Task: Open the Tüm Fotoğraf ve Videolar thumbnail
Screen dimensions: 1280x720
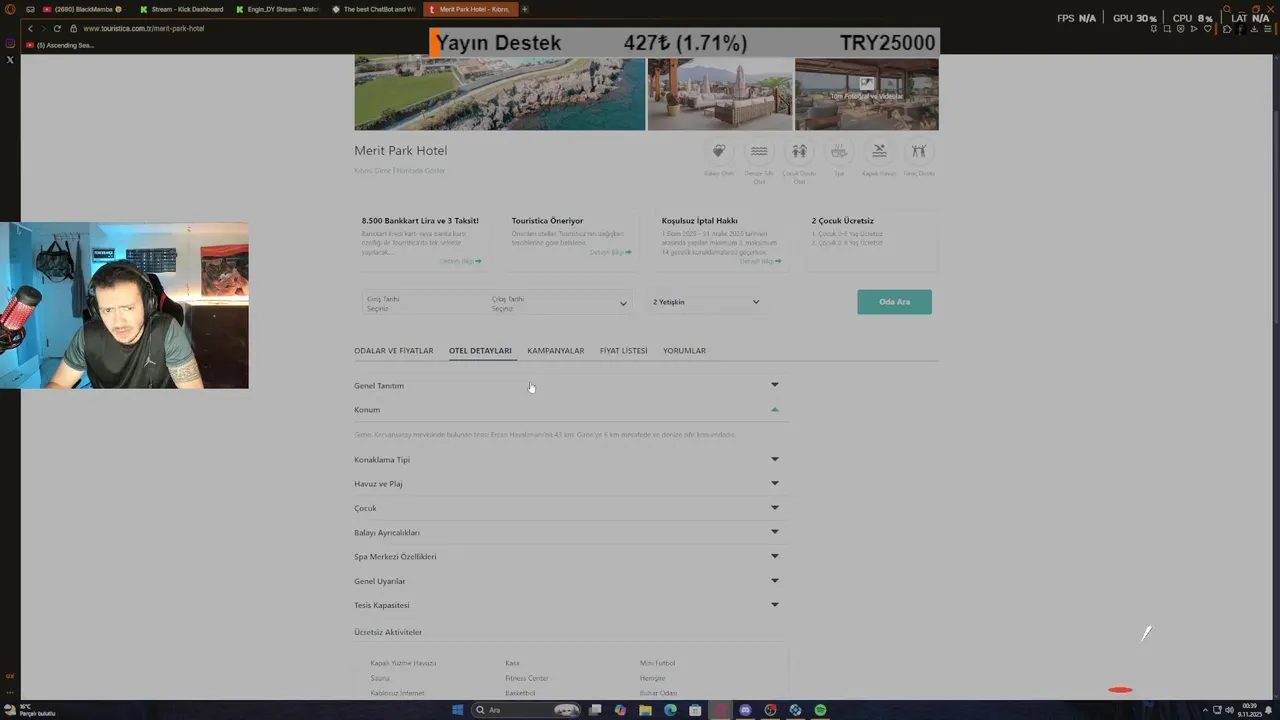Action: 867,93
